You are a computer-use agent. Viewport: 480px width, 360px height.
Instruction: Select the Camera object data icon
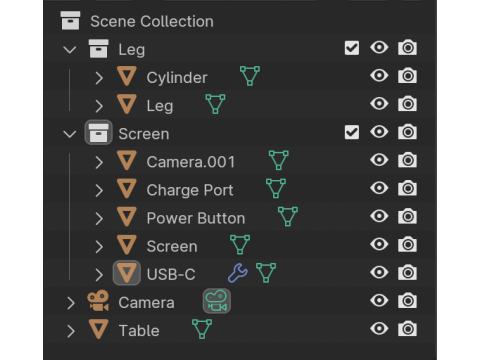(217, 301)
